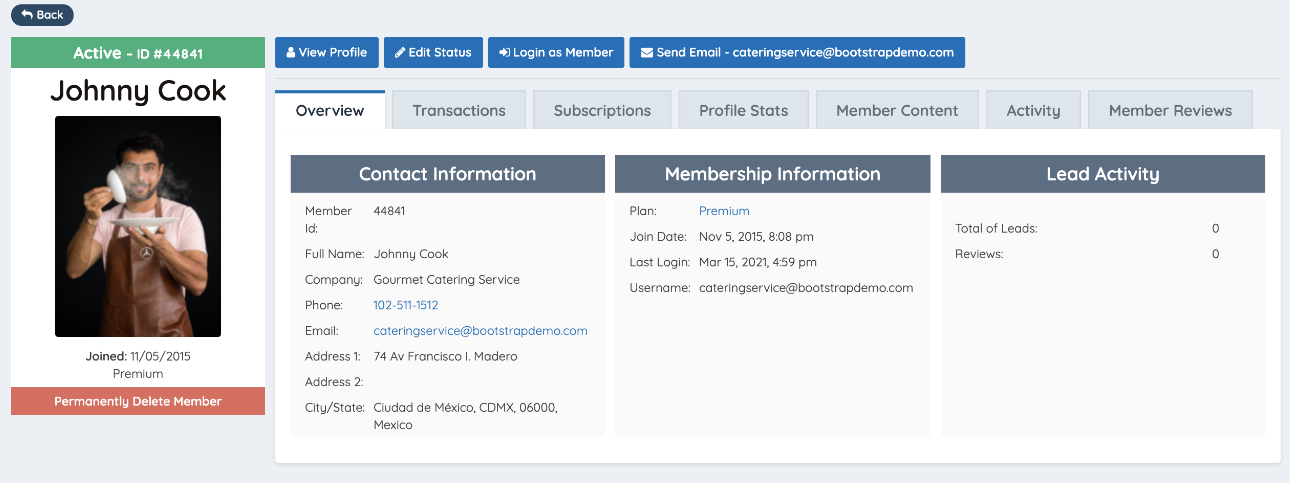Click the Lead Activity panel header

pyautogui.click(x=1102, y=174)
